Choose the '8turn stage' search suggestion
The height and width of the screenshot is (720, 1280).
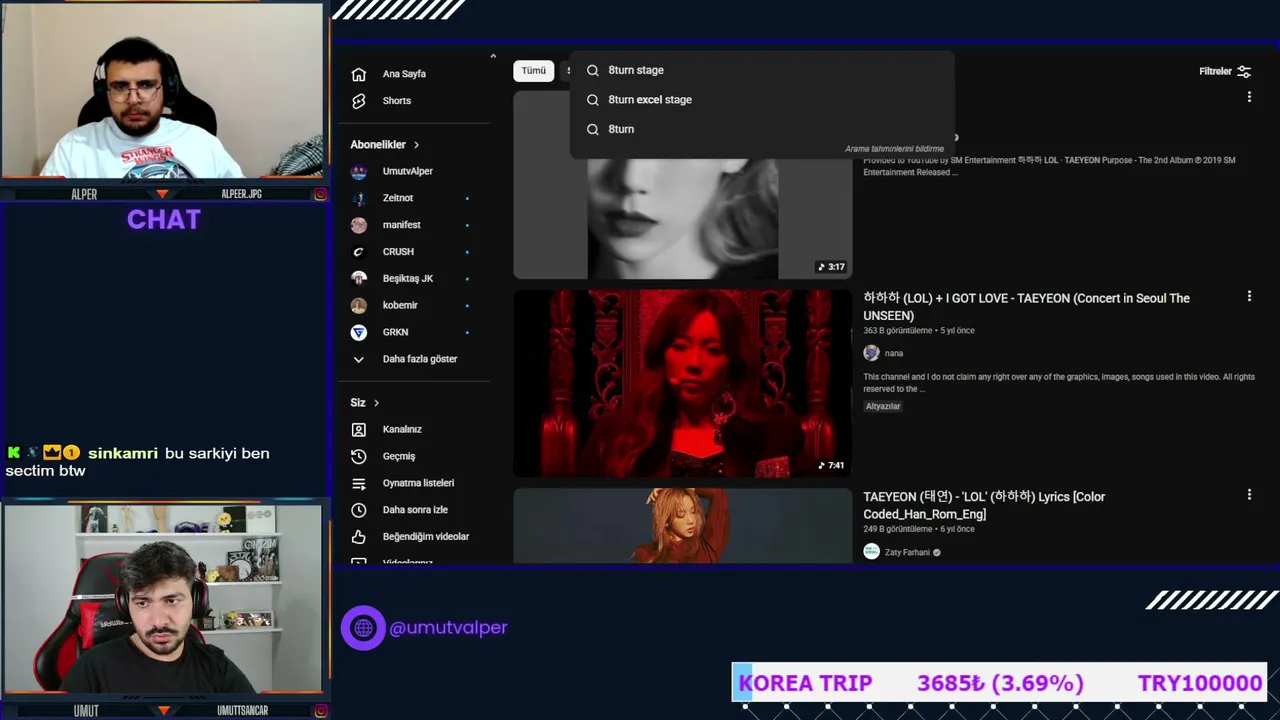click(x=762, y=70)
